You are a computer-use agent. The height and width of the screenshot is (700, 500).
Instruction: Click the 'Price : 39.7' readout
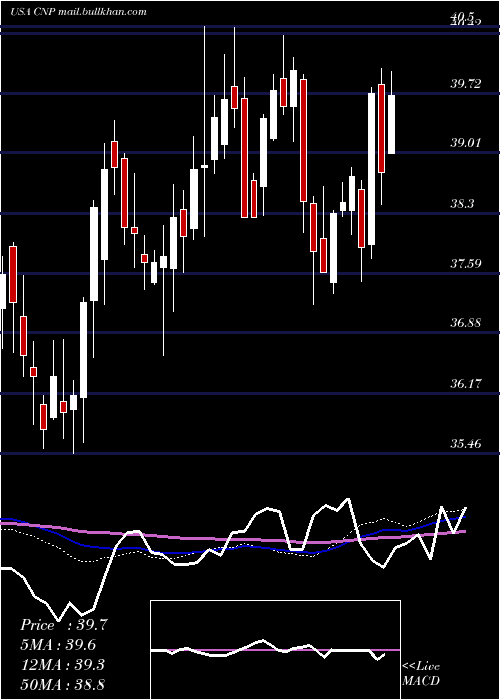(x=64, y=625)
